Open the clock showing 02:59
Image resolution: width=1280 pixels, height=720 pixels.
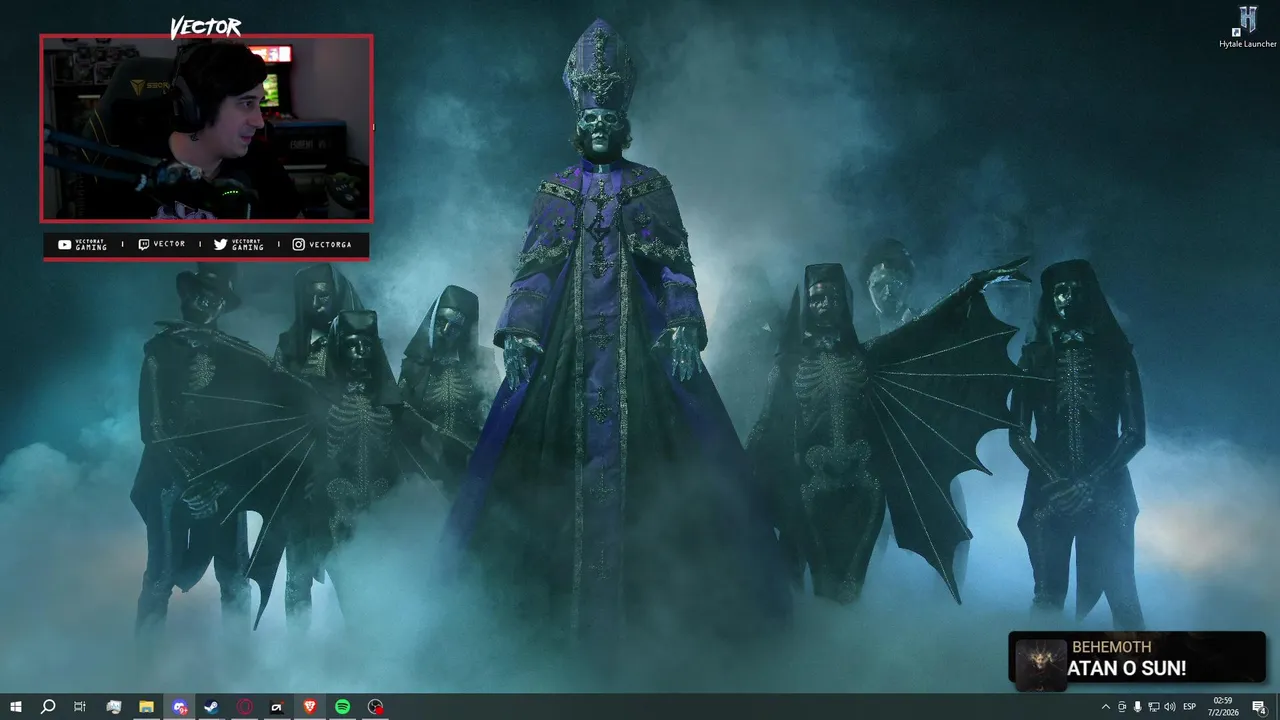(1223, 707)
